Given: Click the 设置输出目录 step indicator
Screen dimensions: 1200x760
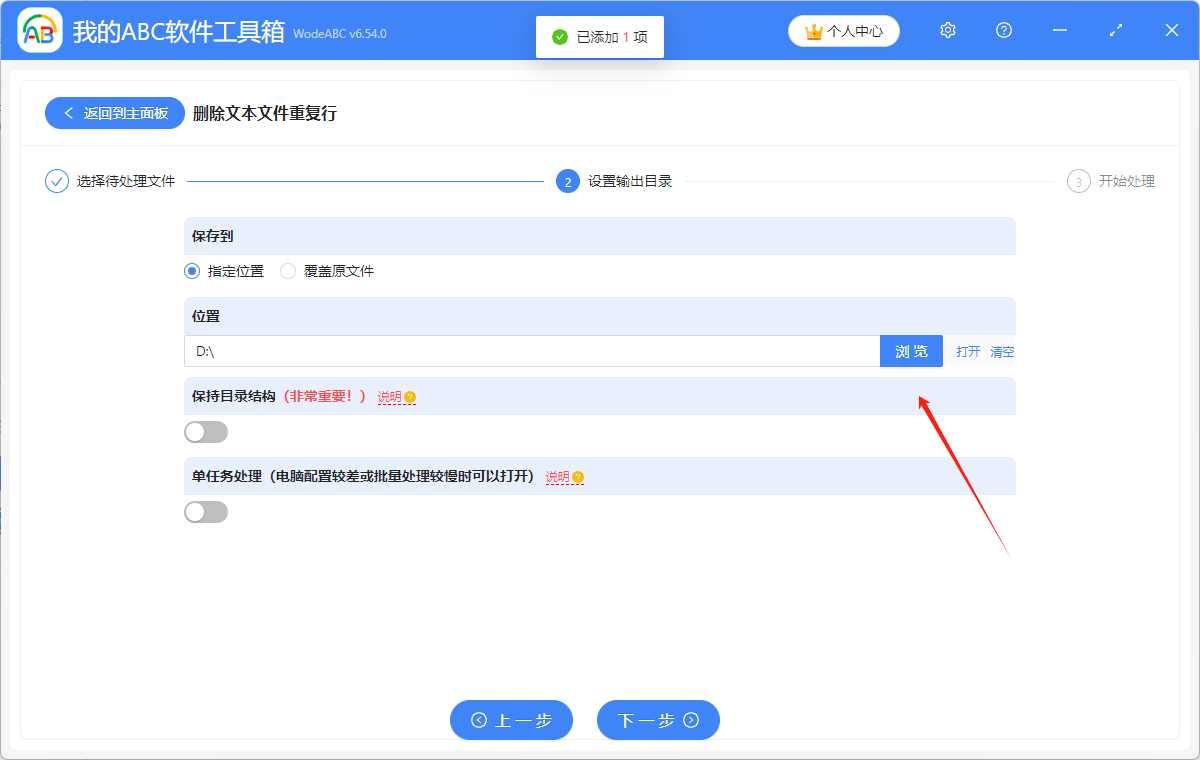Looking at the screenshot, I should 567,181.
